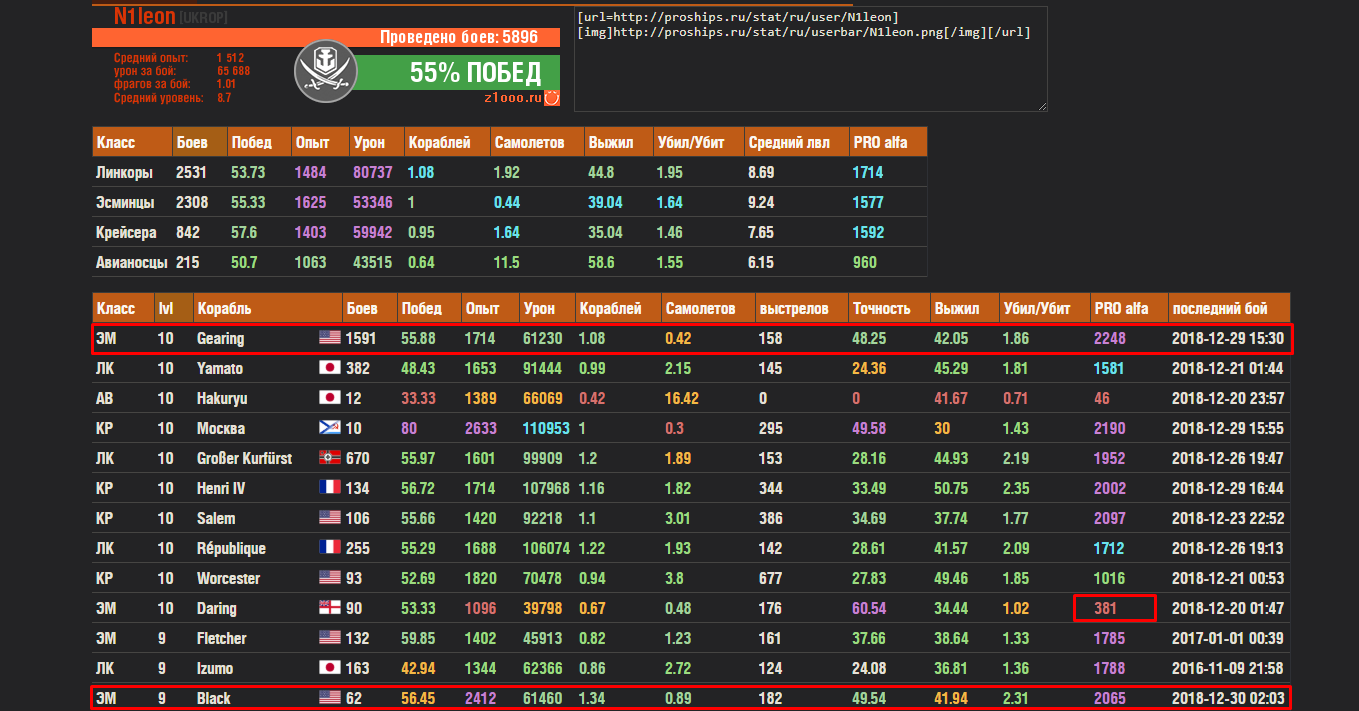Click Daring's PRO alfa value 381

tap(1106, 608)
